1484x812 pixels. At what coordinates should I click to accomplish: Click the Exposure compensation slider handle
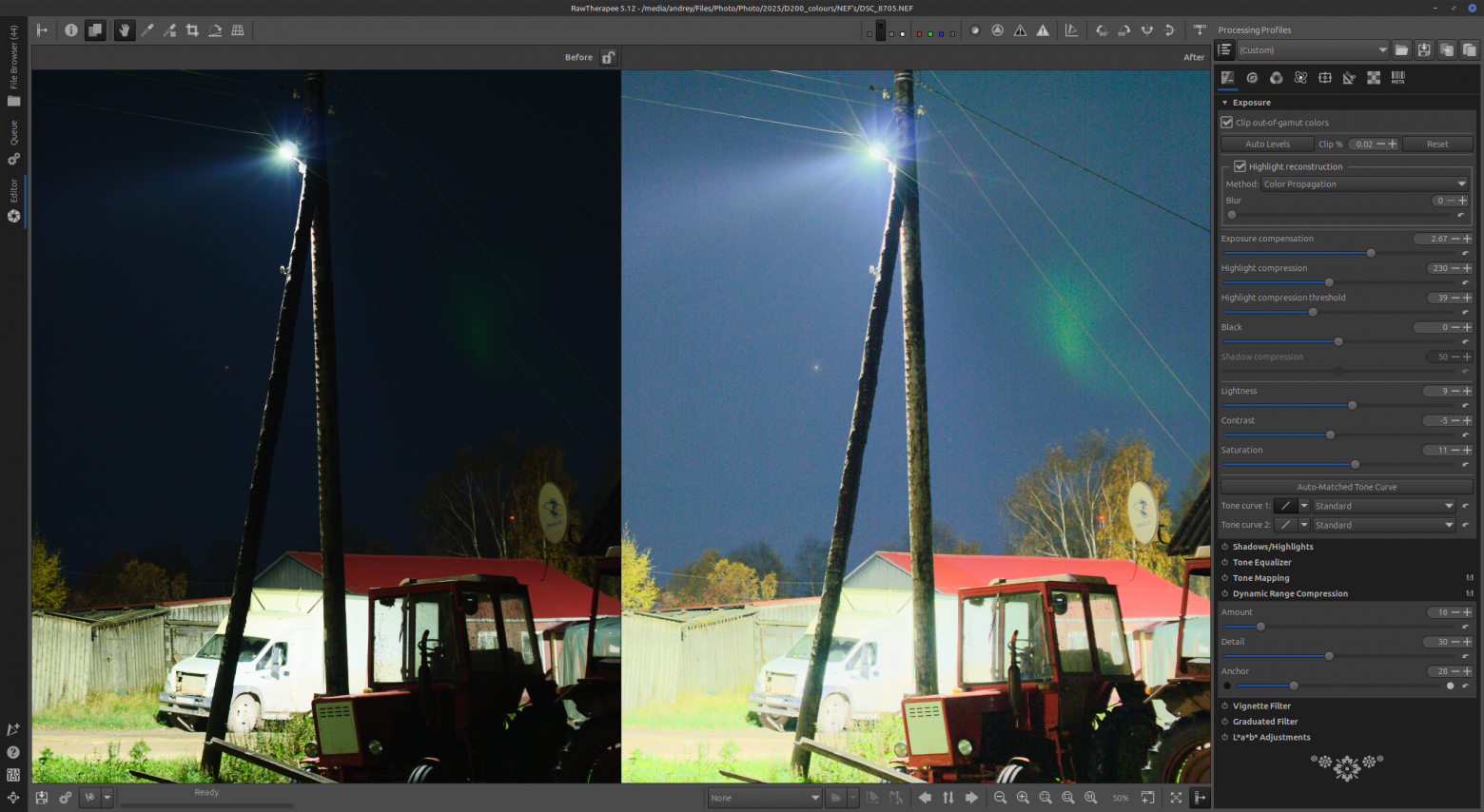[1371, 253]
